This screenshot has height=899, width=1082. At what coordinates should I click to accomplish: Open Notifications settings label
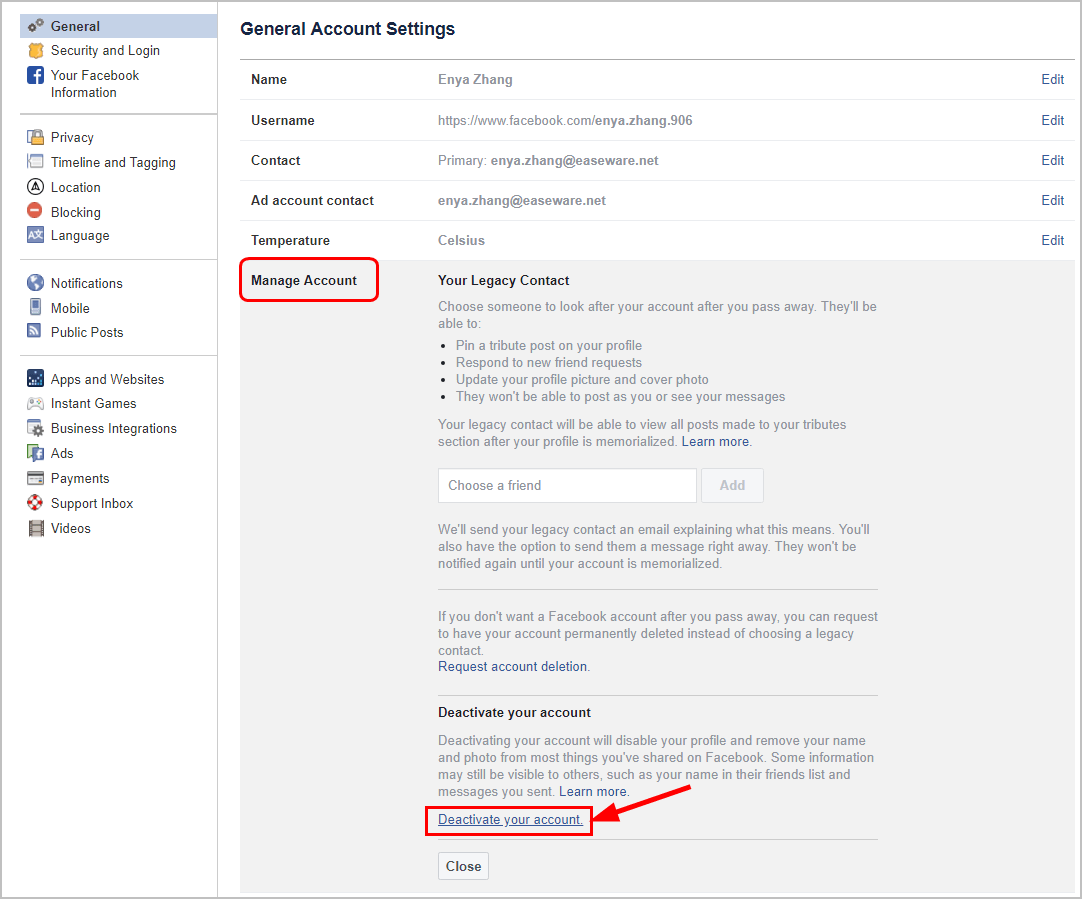pos(86,283)
